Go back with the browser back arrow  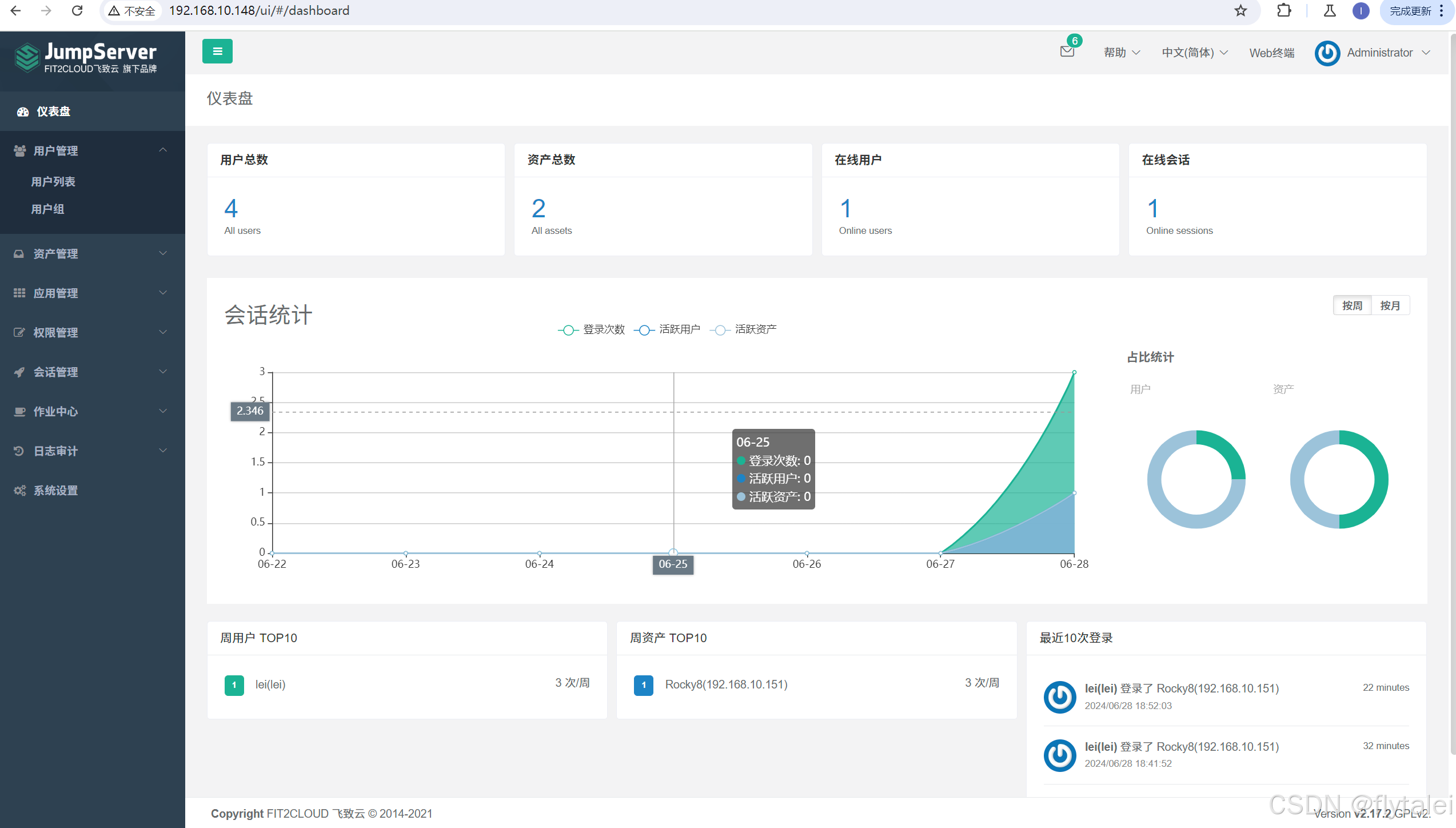click(16, 11)
